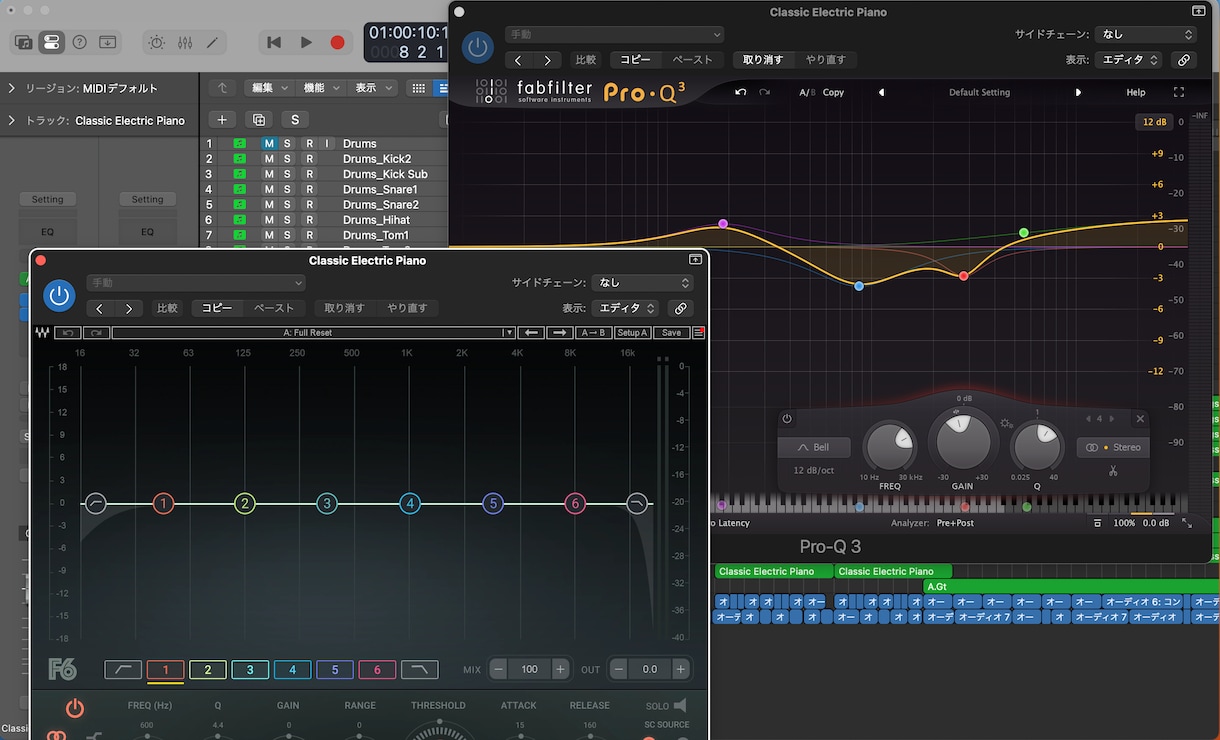
Task: Start playback with the play button
Action: [x=306, y=42]
